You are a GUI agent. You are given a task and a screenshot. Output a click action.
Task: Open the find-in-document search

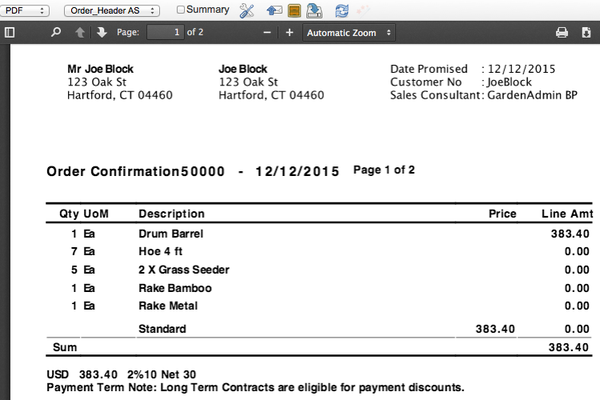coord(57,32)
